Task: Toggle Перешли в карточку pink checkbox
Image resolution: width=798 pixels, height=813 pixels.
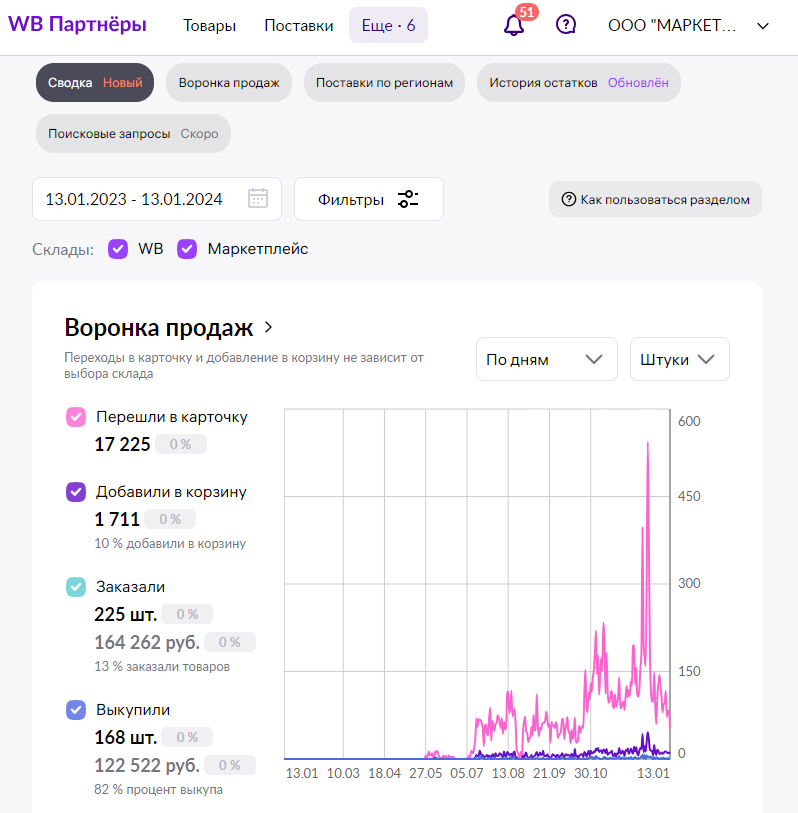Action: (76, 417)
